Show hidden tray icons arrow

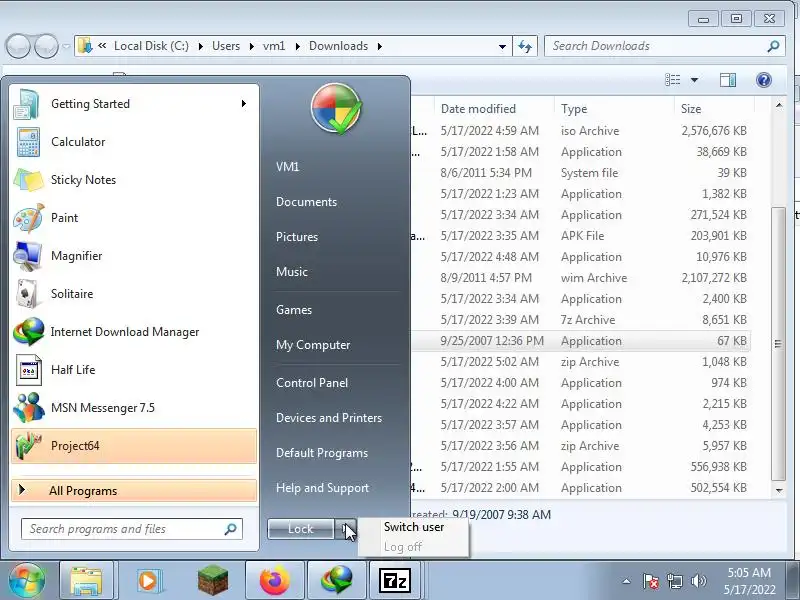(x=627, y=581)
